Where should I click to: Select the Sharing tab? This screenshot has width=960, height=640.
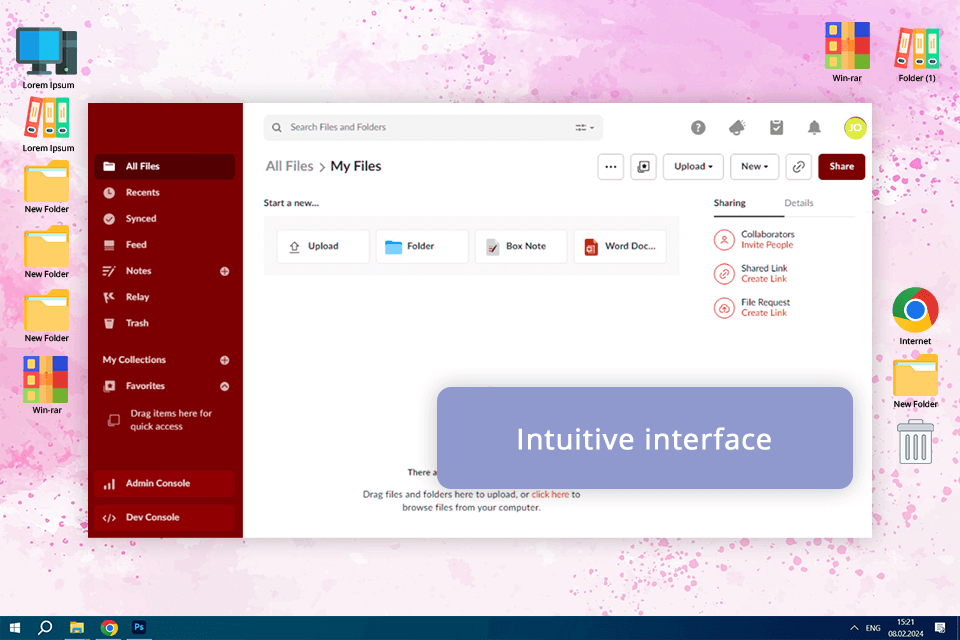(729, 203)
